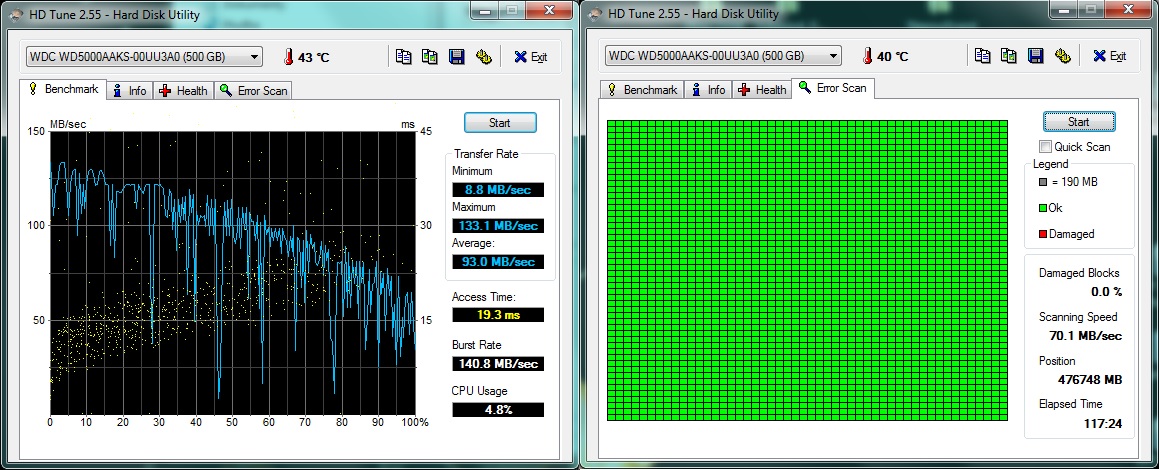Open Info tab in right window
The height and width of the screenshot is (470, 1159).
coord(708,90)
